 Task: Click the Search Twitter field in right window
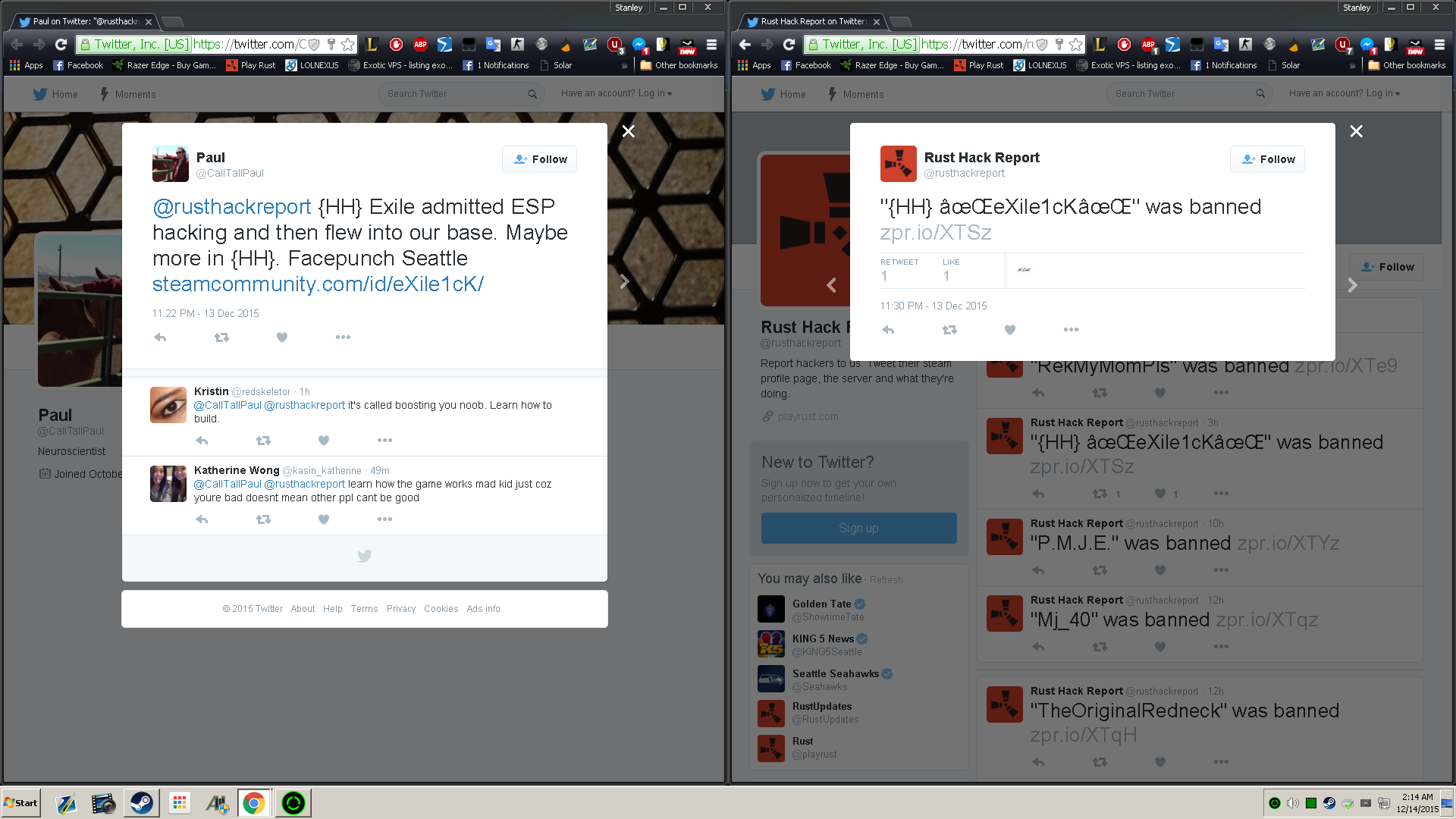1183,94
